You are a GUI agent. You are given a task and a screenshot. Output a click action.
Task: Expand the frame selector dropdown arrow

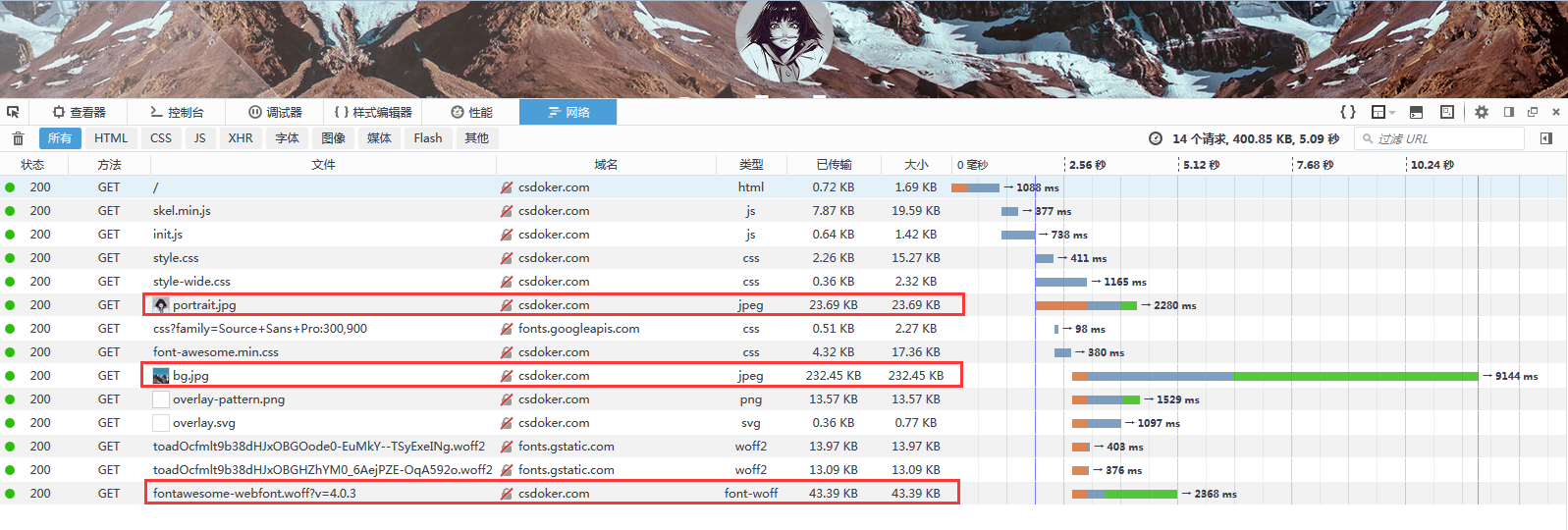click(x=1392, y=113)
